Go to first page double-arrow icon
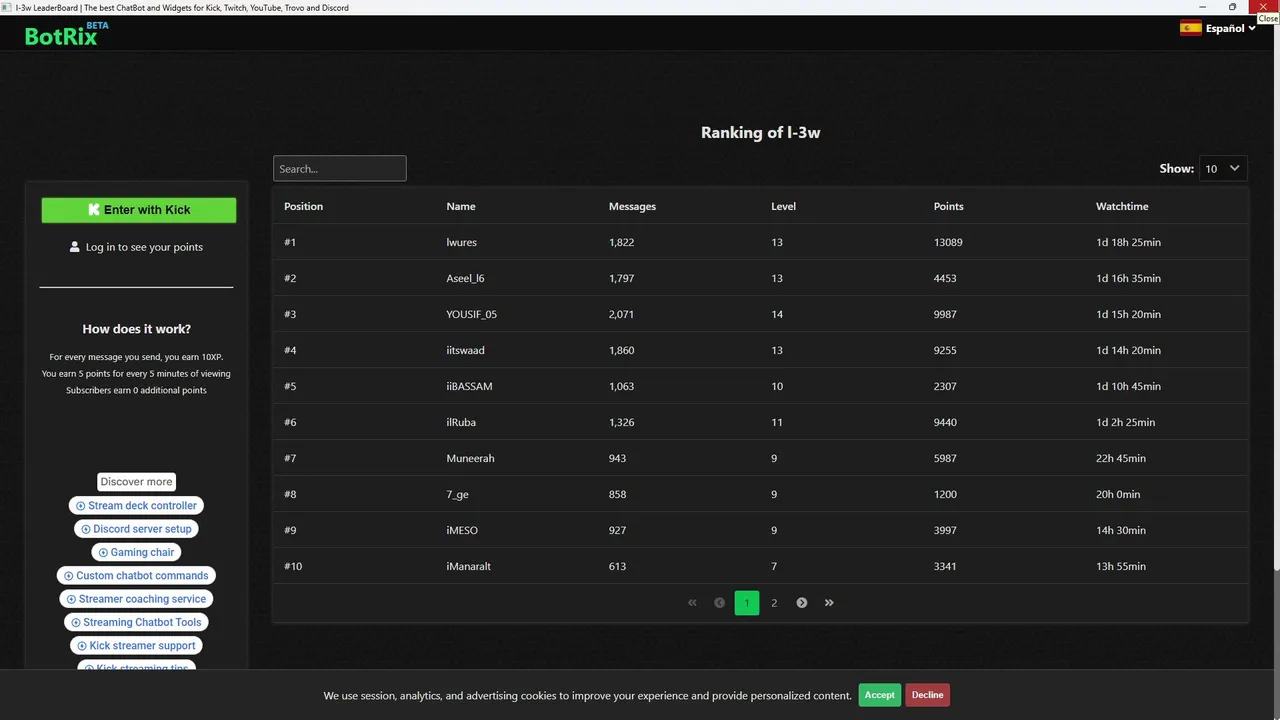Screen dimensions: 1280x720 coord(692,603)
